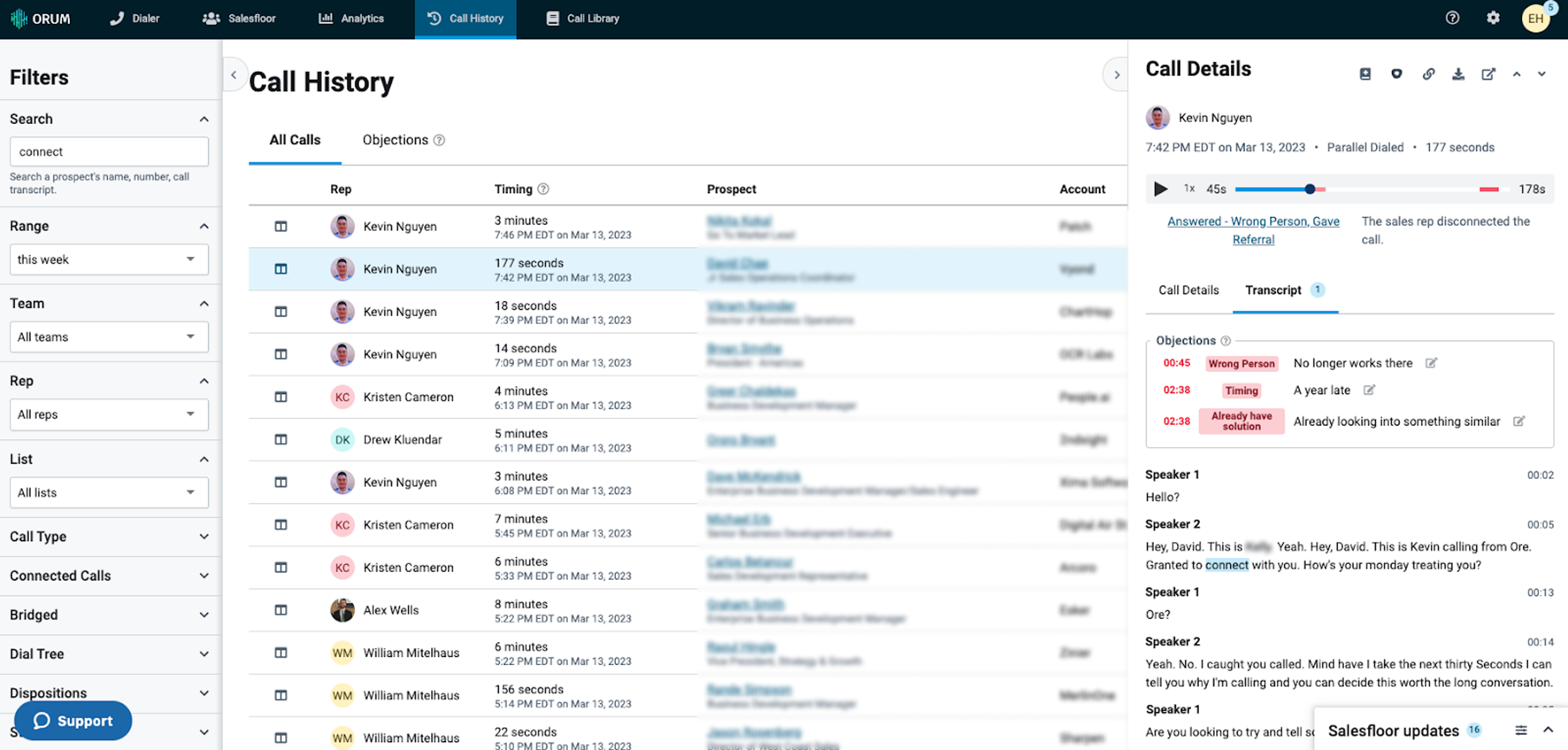
Task: Open the Range 'this week' dropdown
Action: tap(109, 260)
